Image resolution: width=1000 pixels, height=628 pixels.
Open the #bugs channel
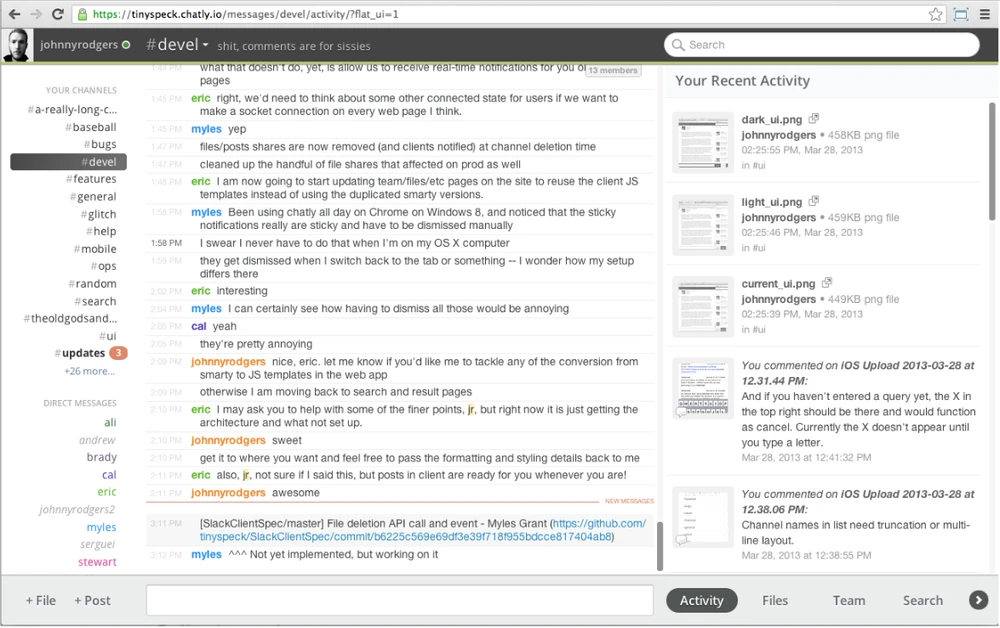[99, 144]
